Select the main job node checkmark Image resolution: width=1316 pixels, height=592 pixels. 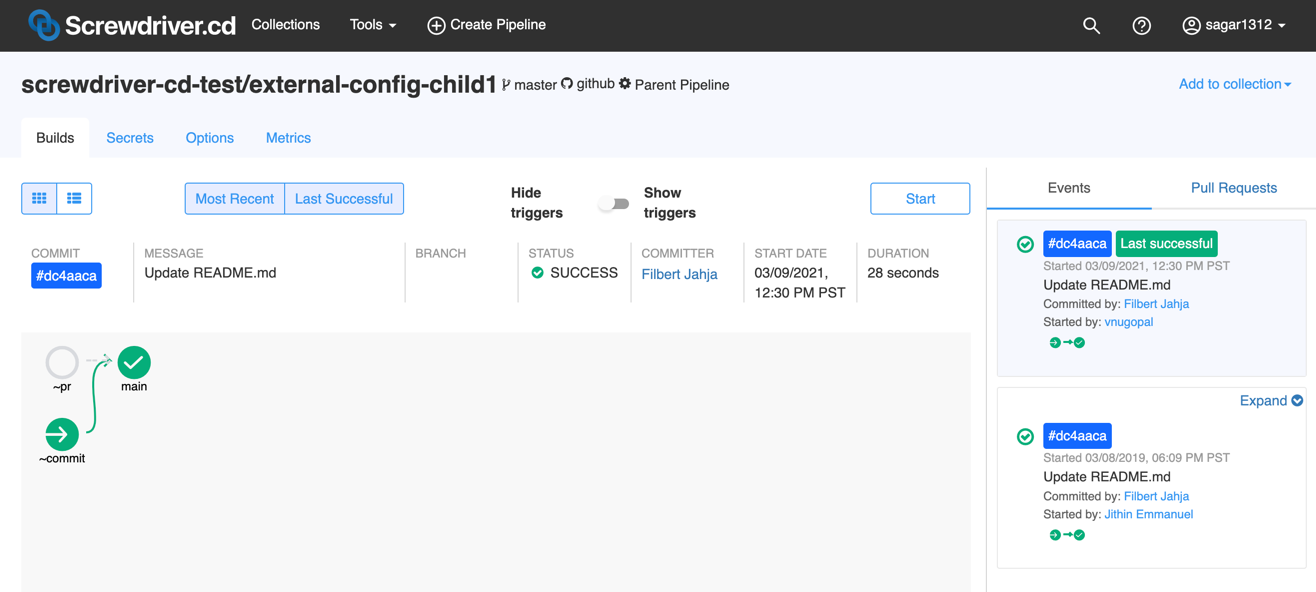pyautogui.click(x=134, y=362)
